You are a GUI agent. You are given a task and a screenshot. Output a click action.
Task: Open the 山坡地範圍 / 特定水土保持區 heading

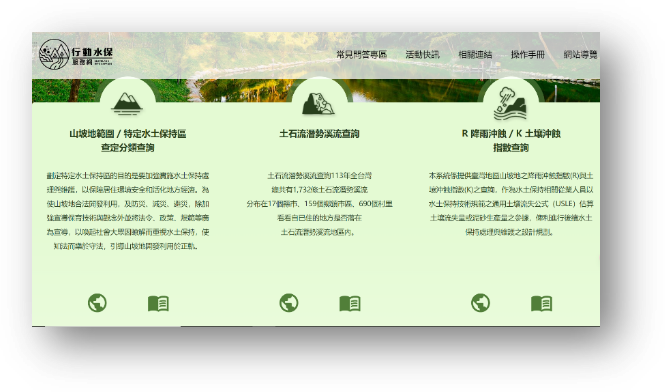[128, 134]
